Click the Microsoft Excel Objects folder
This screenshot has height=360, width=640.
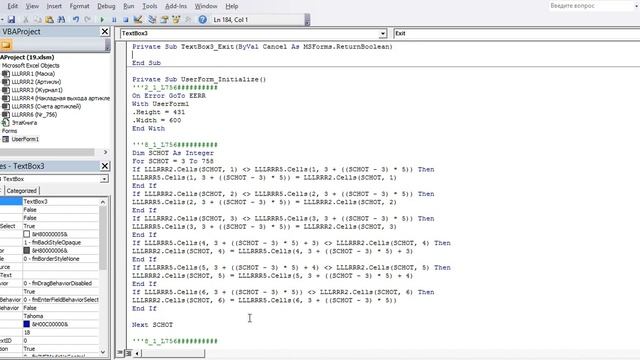(31, 66)
